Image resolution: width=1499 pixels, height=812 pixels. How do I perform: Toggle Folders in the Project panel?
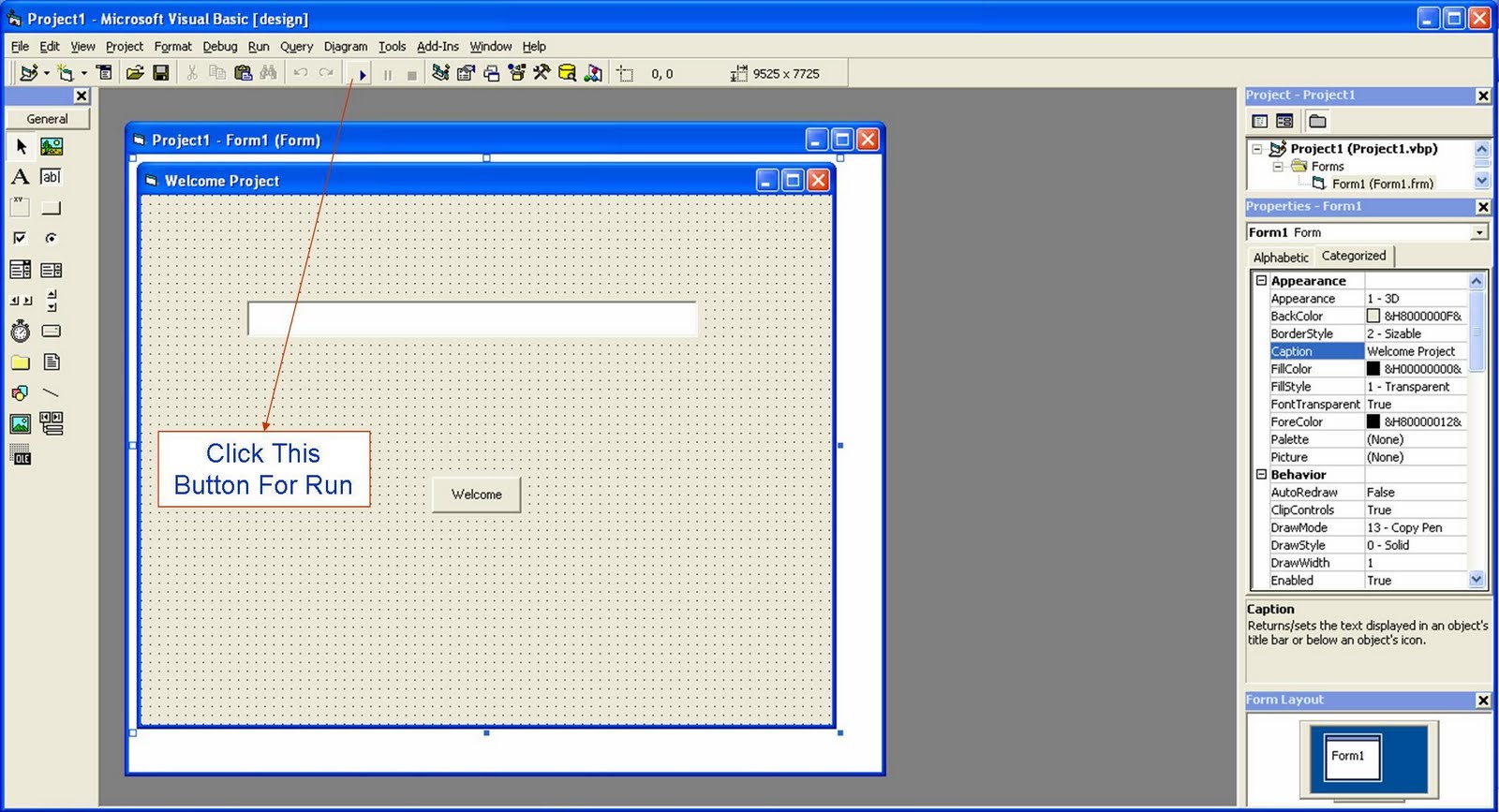point(1317,121)
